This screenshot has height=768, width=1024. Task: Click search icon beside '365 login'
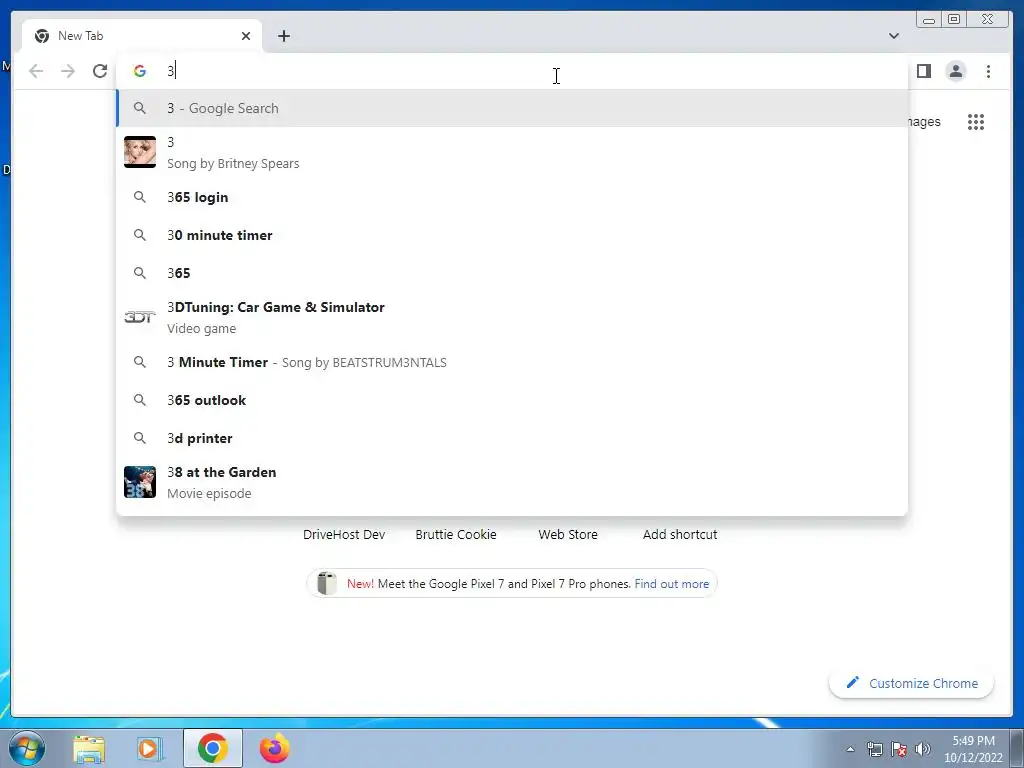coord(140,197)
